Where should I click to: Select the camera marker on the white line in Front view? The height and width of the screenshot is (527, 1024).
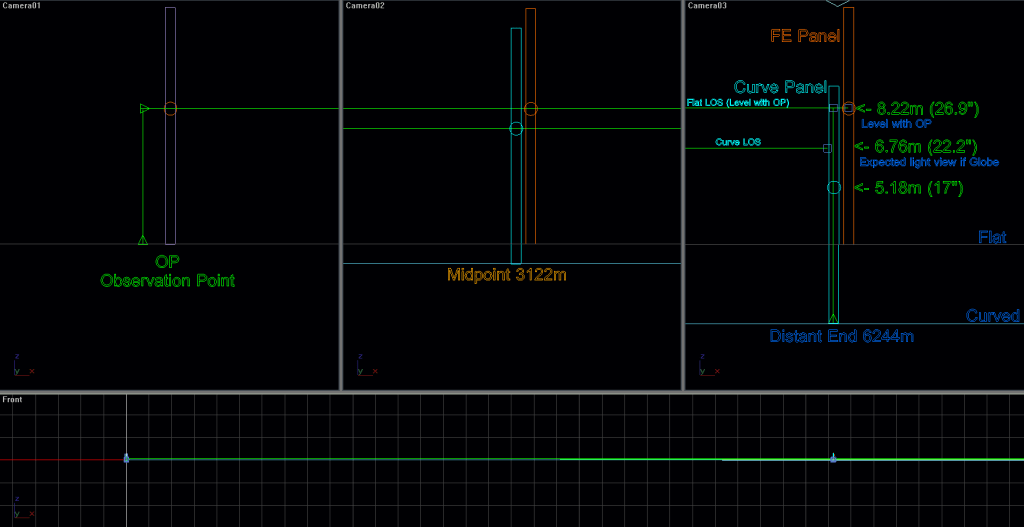point(126,458)
